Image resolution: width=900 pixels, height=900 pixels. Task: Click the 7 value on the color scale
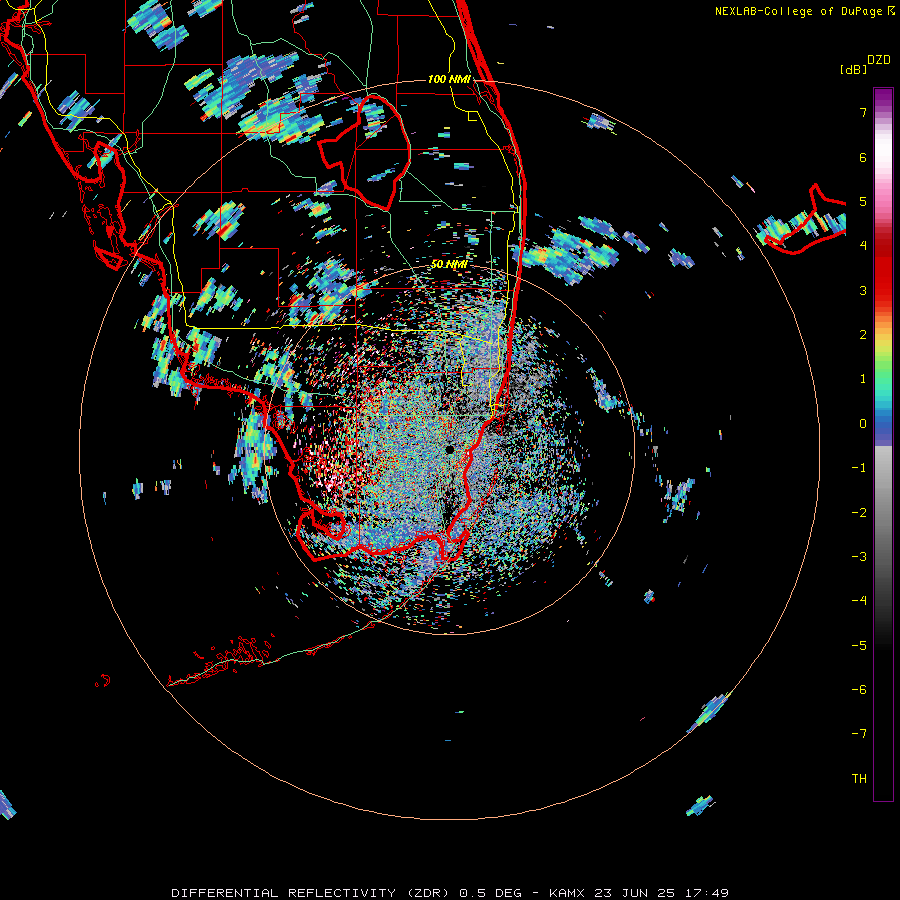pyautogui.click(x=863, y=112)
